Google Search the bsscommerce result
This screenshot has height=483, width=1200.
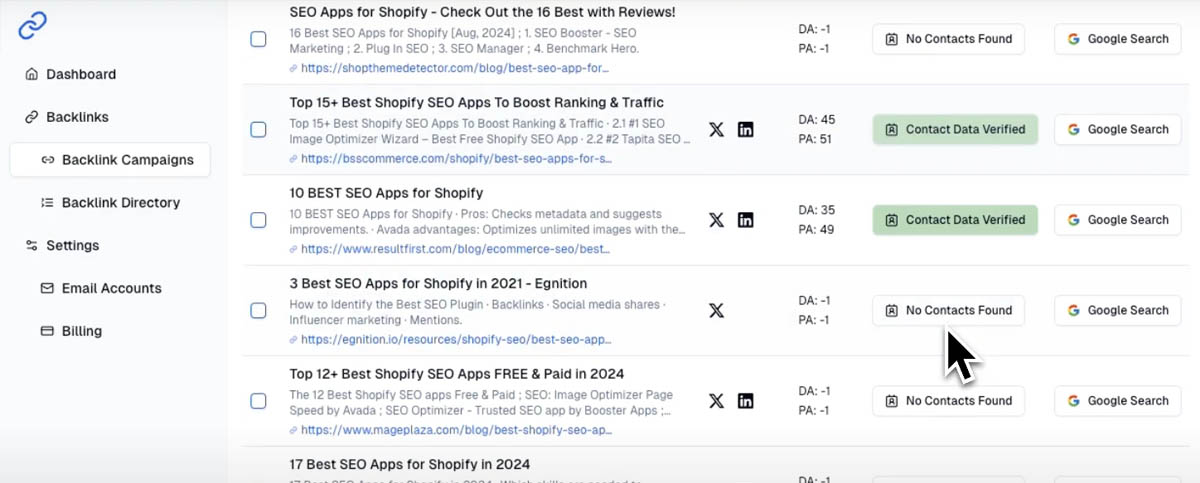[1117, 129]
